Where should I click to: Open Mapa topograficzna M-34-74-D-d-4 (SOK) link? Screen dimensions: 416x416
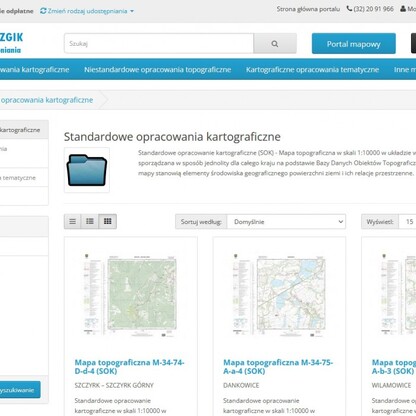129,367
